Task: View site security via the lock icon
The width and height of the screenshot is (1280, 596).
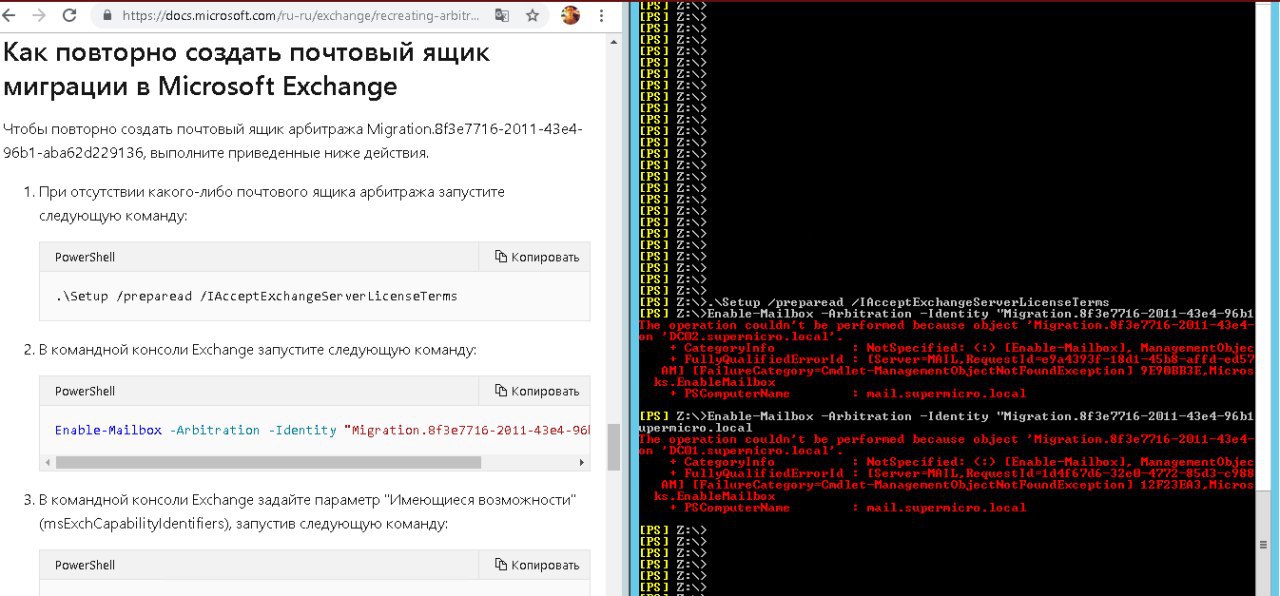Action: tap(107, 16)
